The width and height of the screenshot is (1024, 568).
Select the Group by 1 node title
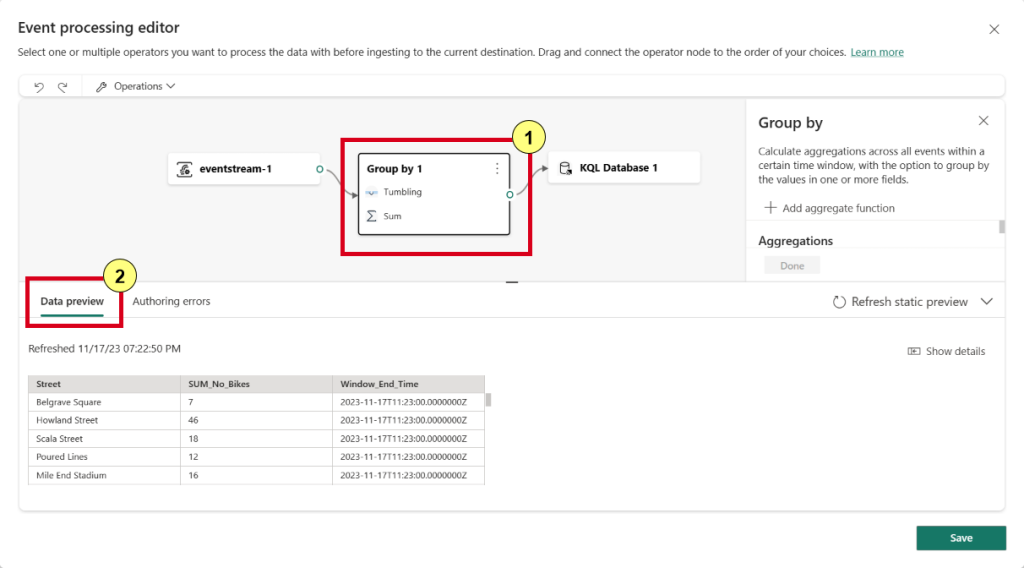click(x=394, y=168)
